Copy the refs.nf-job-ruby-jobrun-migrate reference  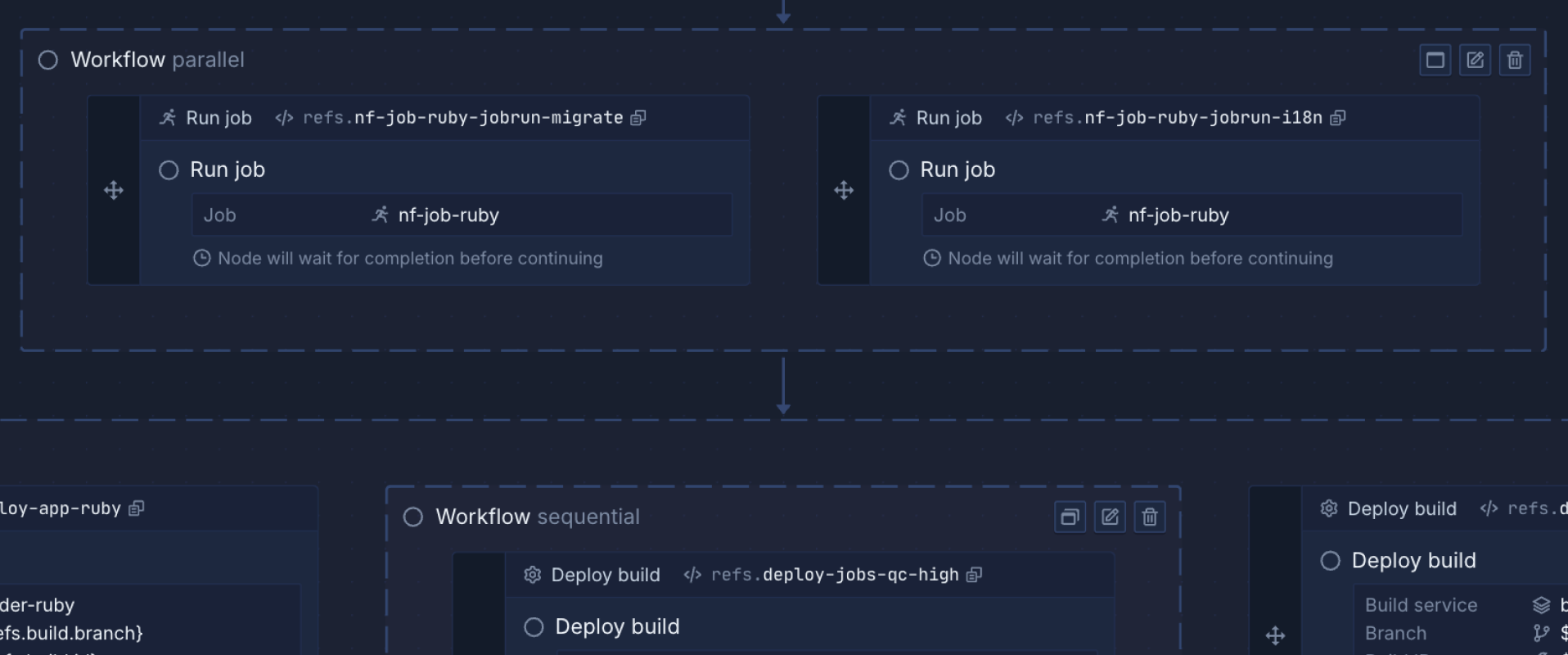(x=638, y=118)
